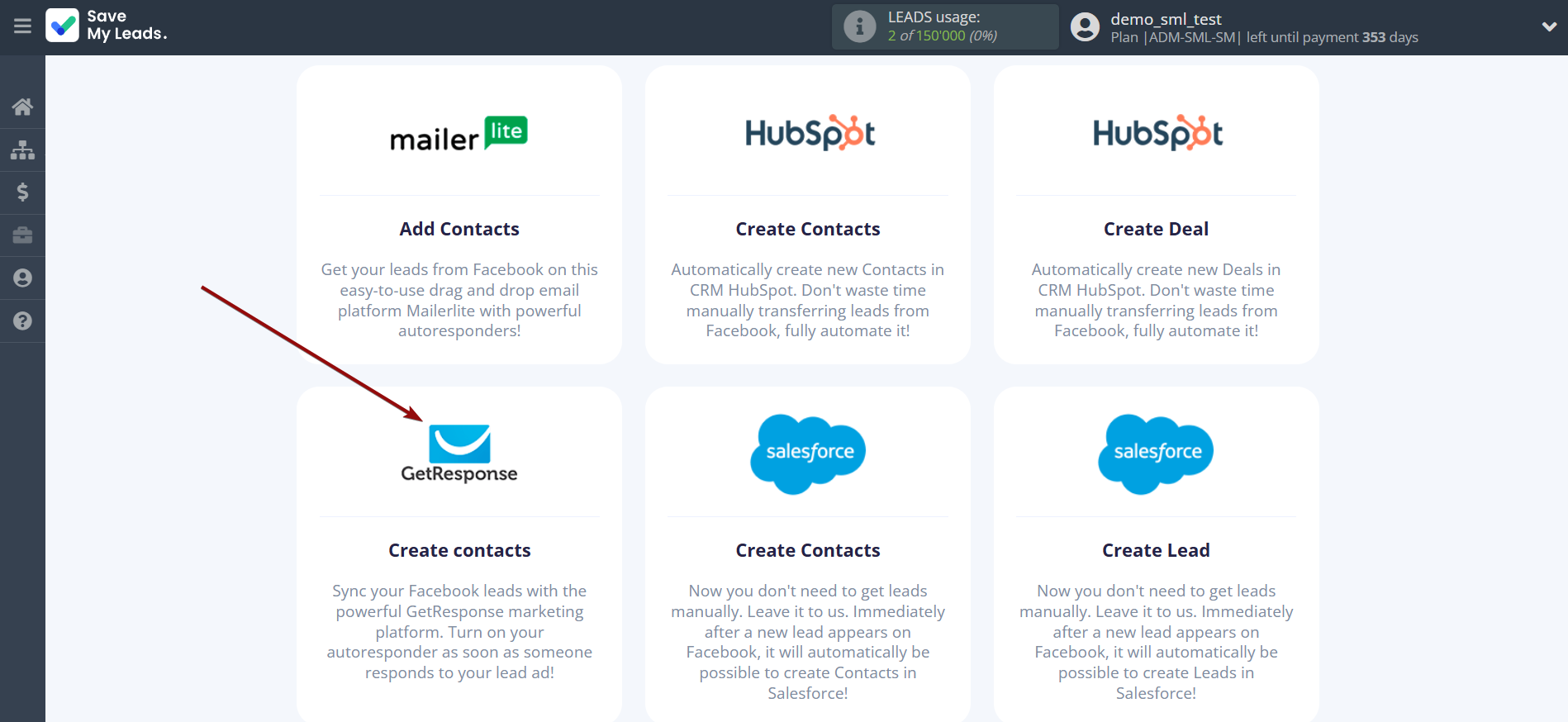This screenshot has width=1568, height=722.
Task: Select the GetResponse logo card
Action: (x=459, y=454)
